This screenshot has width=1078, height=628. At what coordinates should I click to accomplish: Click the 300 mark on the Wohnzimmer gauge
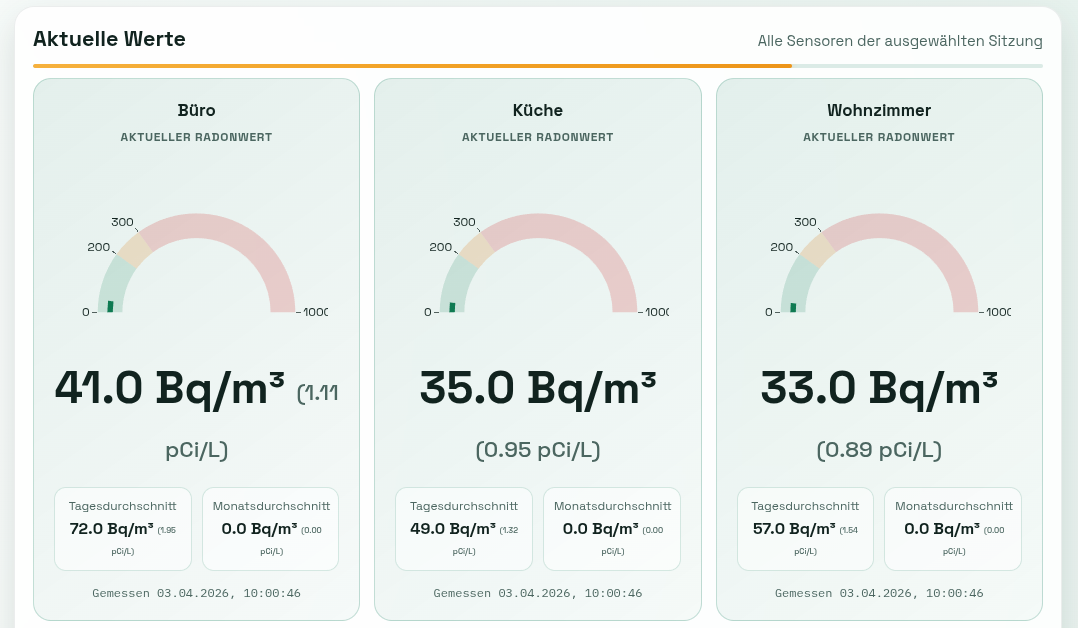[x=805, y=222]
